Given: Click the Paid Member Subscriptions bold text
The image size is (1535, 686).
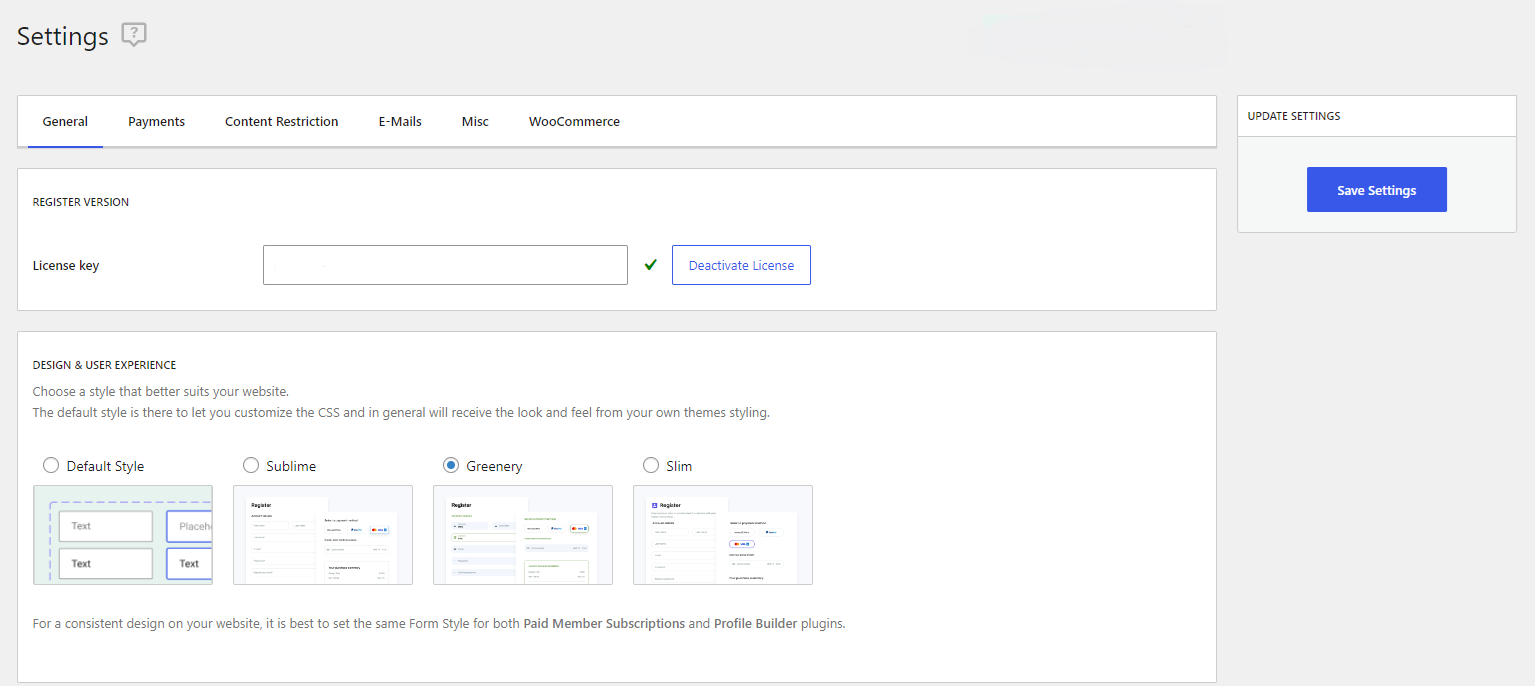Looking at the screenshot, I should point(604,623).
